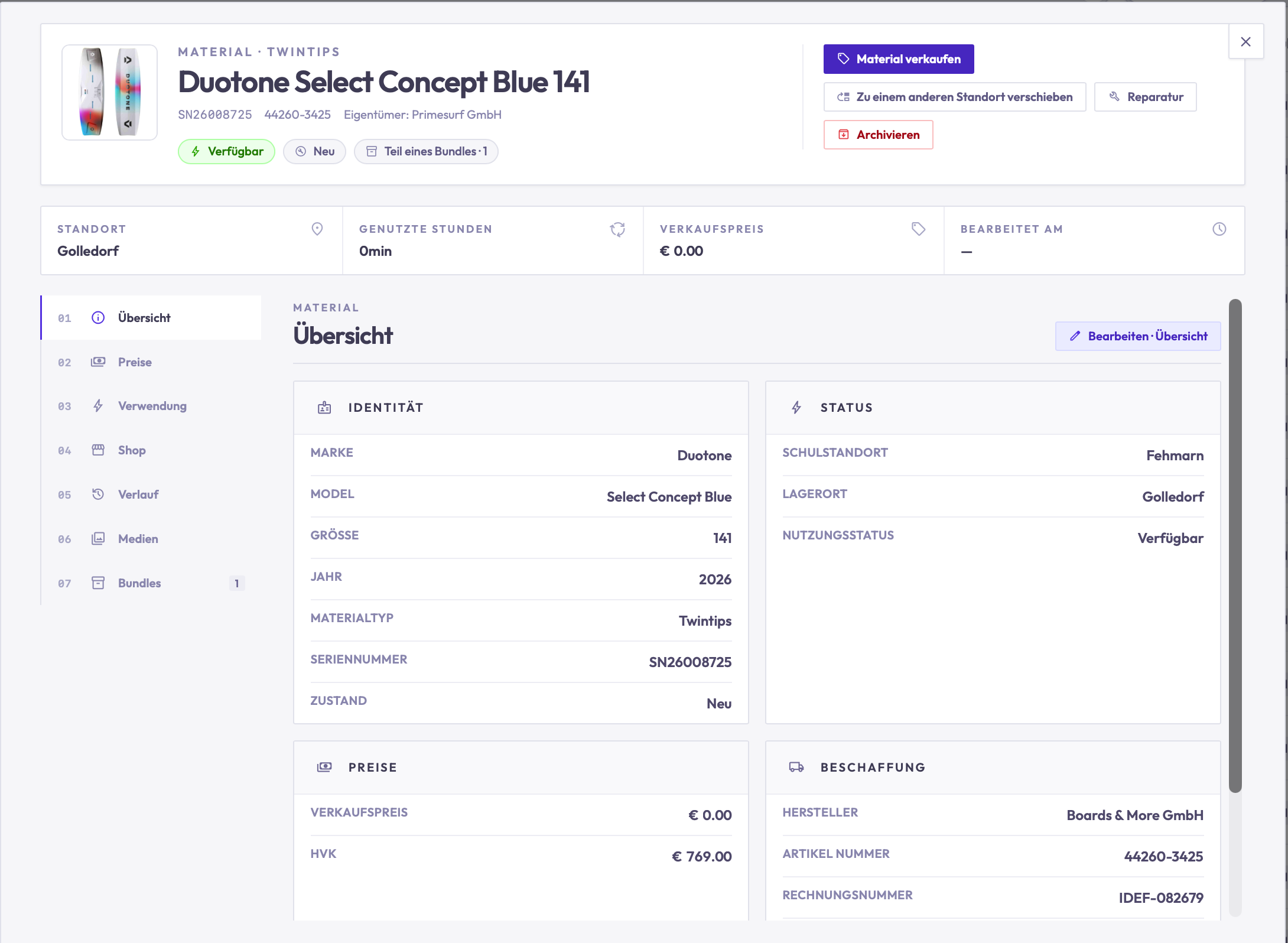
Task: Click the Materialtyp value Twintips
Action: point(705,621)
